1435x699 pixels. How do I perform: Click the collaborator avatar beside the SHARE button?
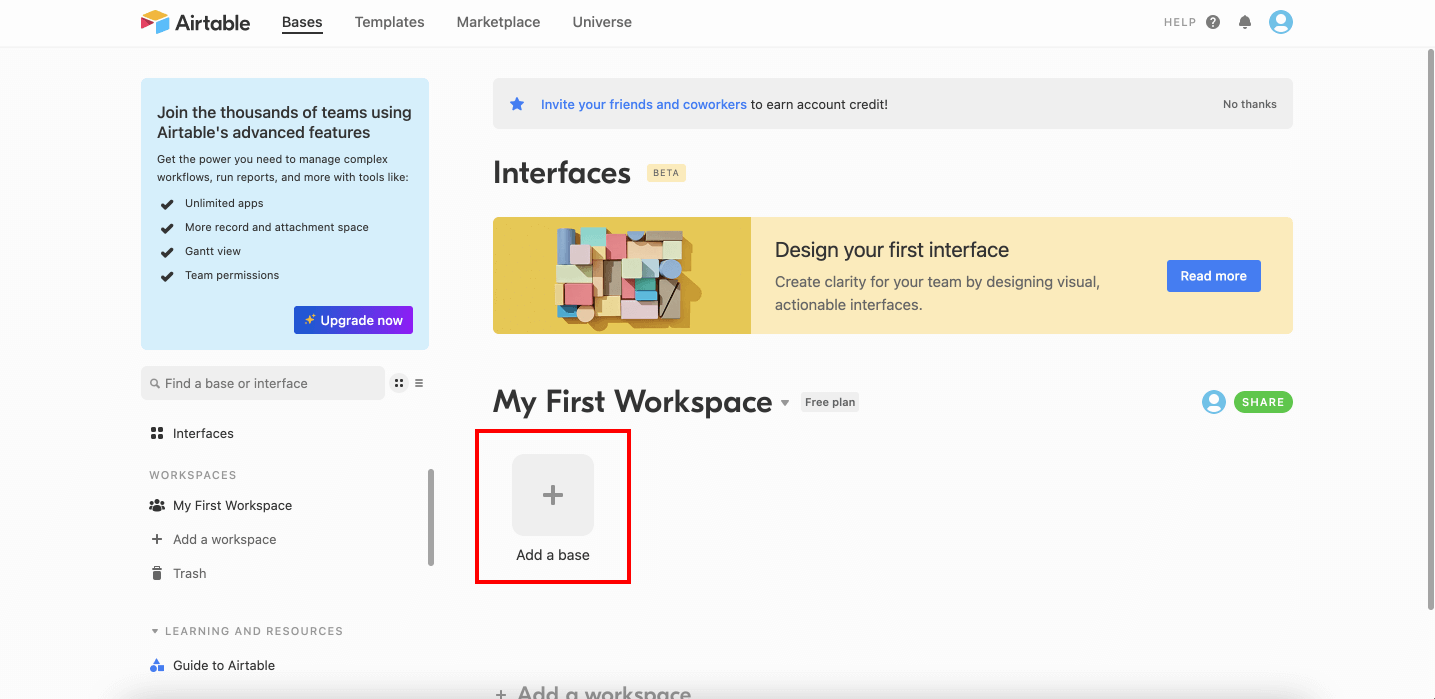(1213, 401)
